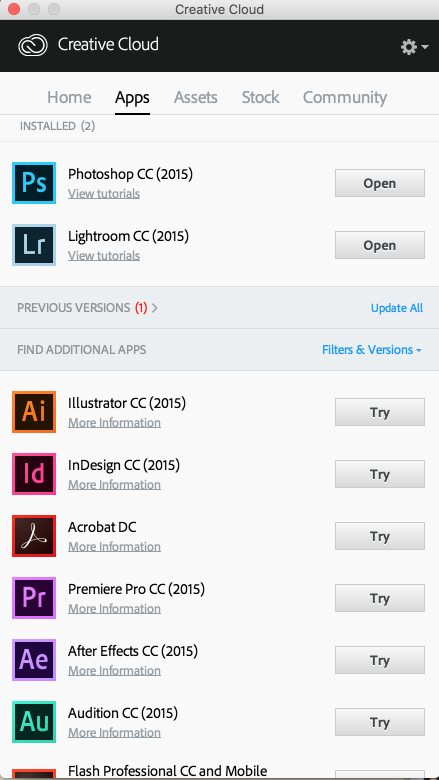
Task: Click the InDesign CC app icon
Action: click(x=34, y=474)
